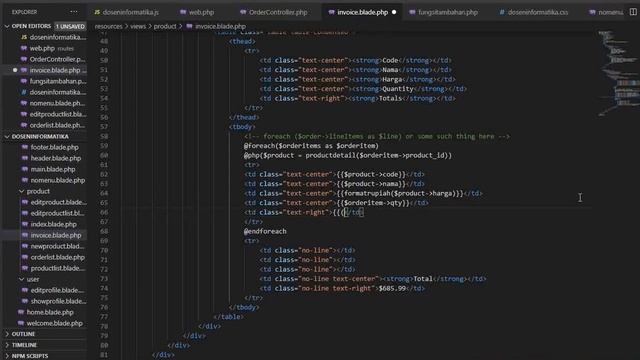Click the formatrupiah($product->harga) expression
Image resolution: width=640 pixels, height=360 pixels.
(x=401, y=193)
